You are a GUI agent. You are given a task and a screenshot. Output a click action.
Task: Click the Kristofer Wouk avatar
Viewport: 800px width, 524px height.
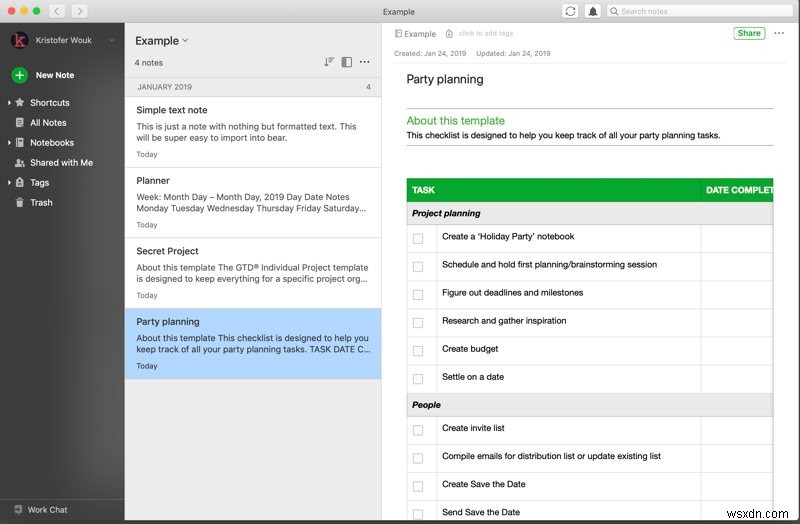click(x=19, y=40)
